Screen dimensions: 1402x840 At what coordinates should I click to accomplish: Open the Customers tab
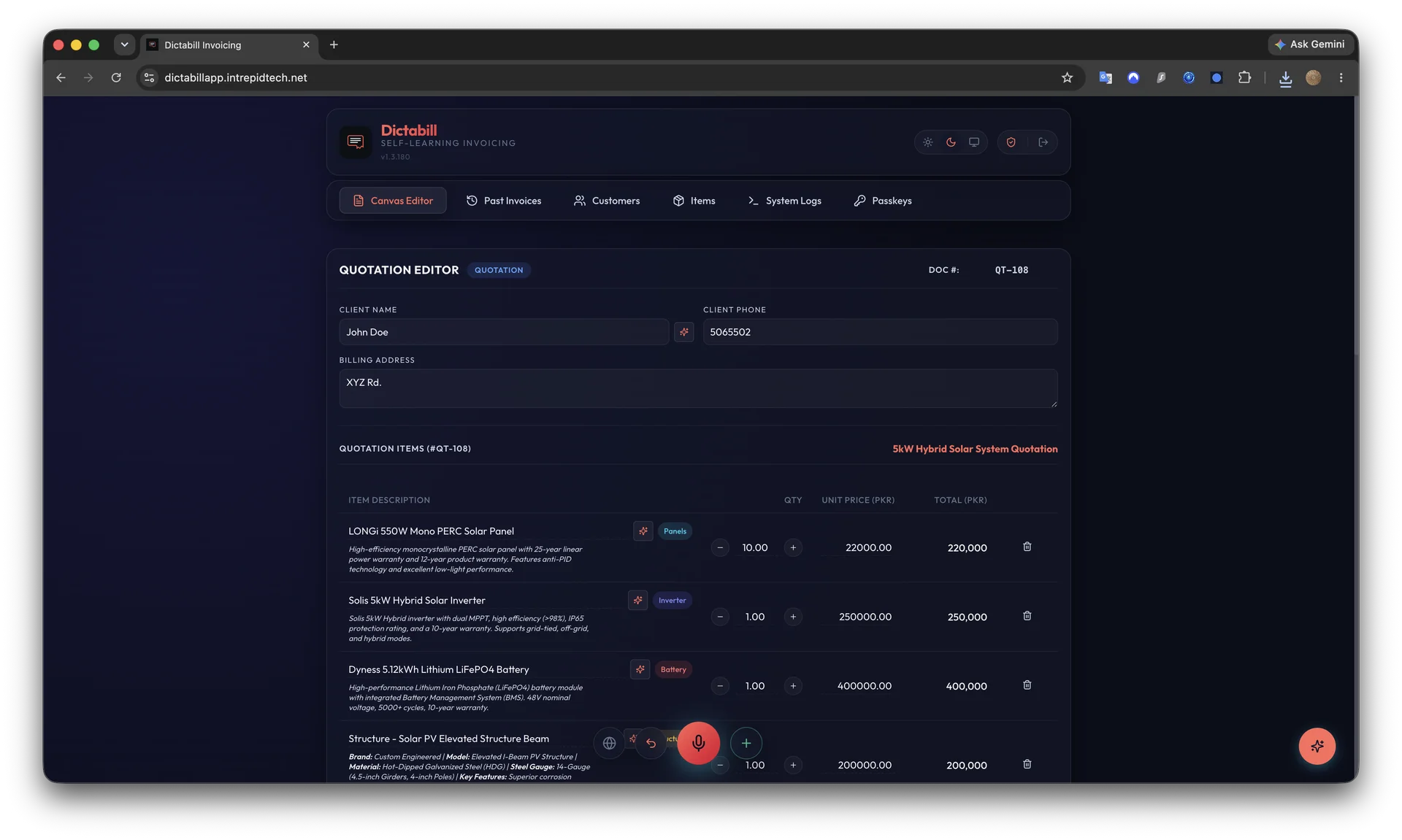(607, 201)
